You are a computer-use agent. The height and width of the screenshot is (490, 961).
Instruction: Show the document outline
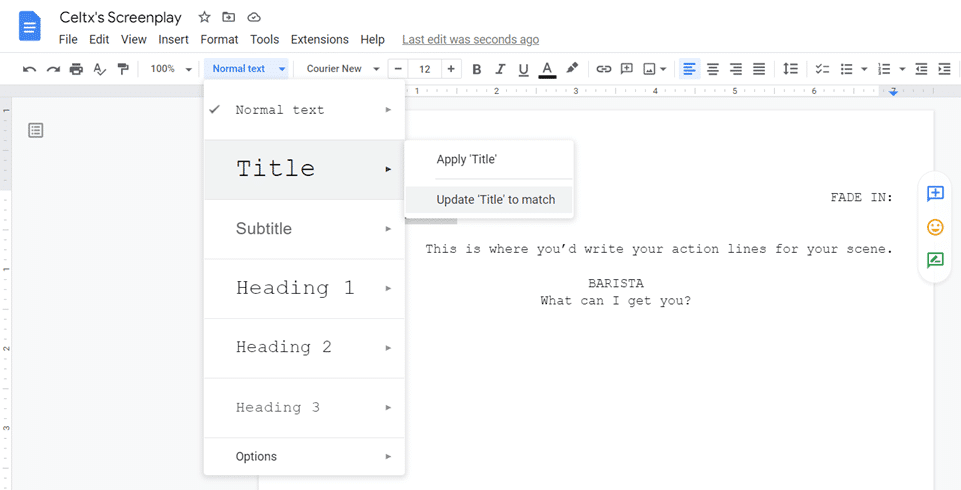(36, 130)
